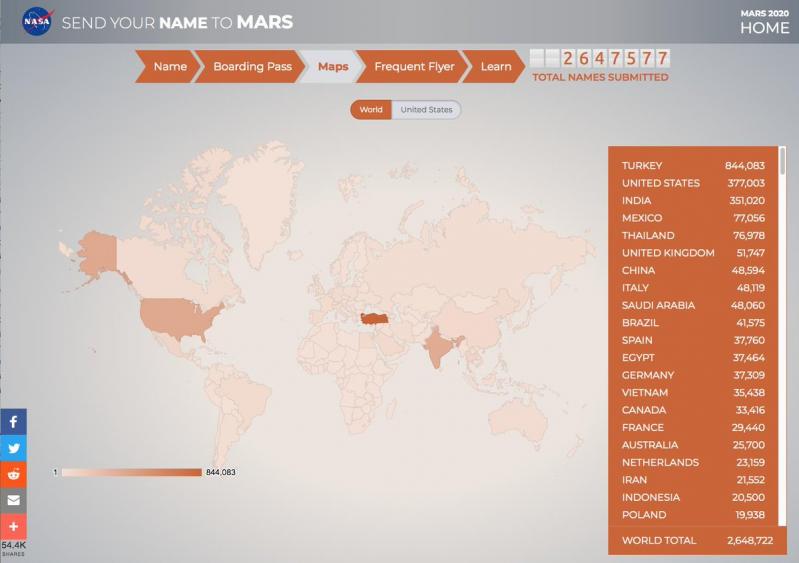Open the Learn tab

point(494,66)
